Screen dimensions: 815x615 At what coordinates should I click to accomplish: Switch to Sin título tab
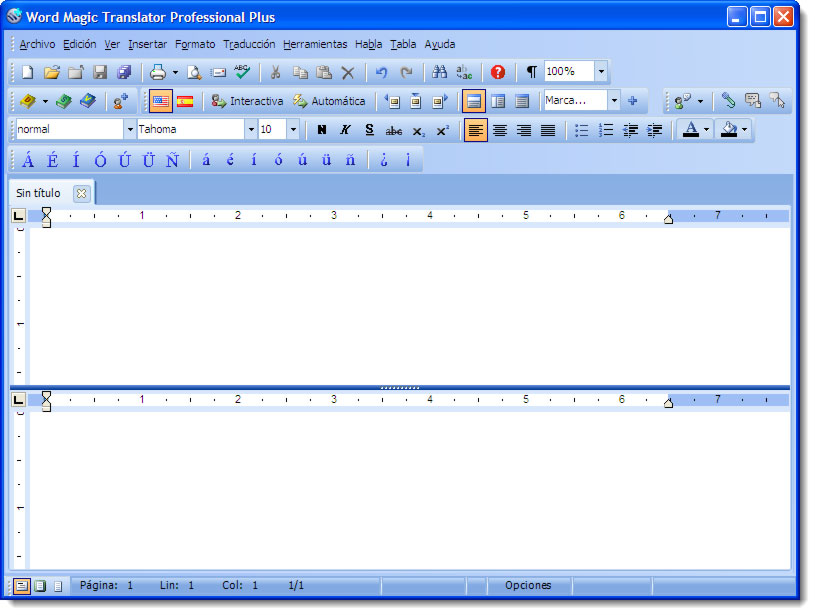pos(38,193)
